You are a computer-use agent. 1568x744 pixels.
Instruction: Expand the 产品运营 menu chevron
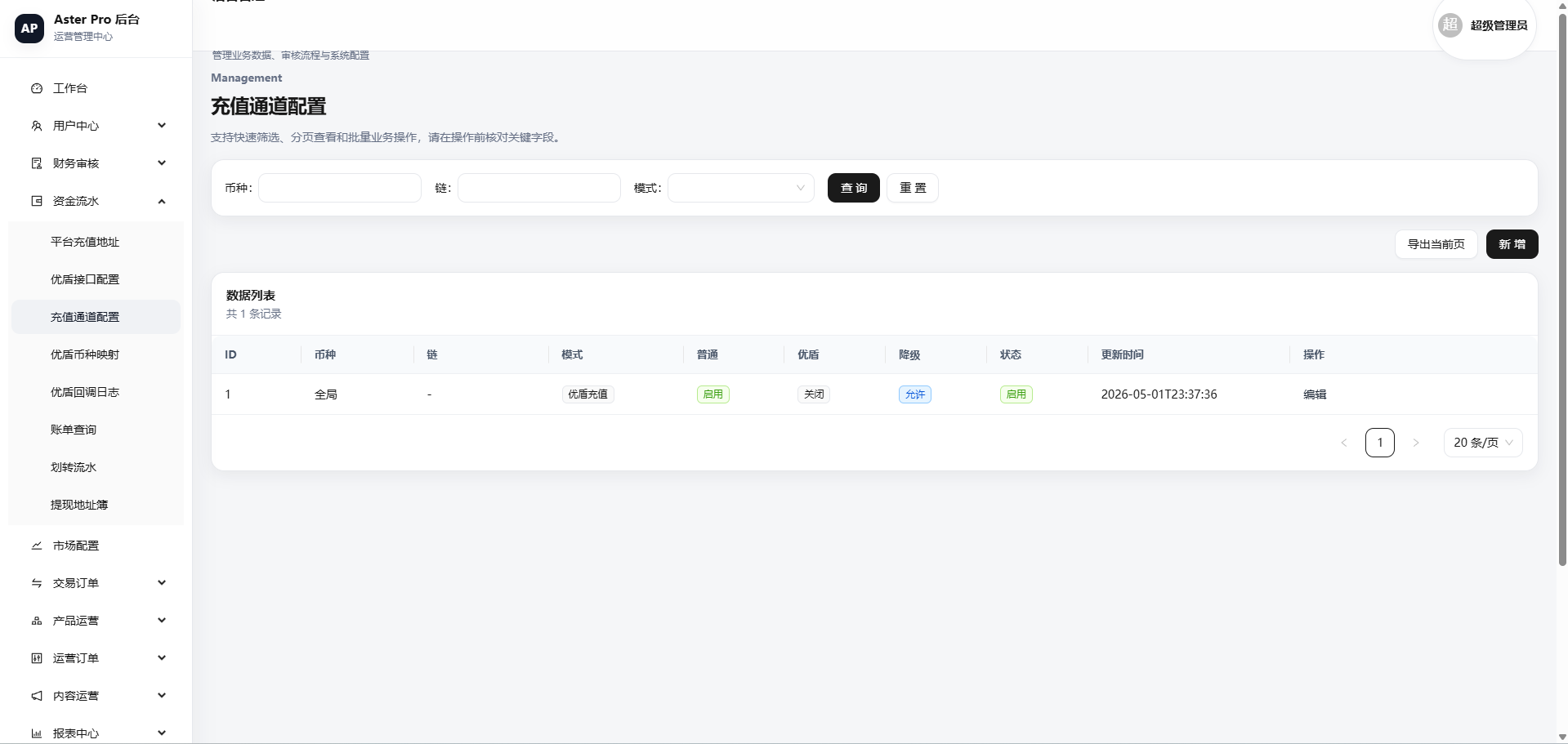tap(162, 621)
